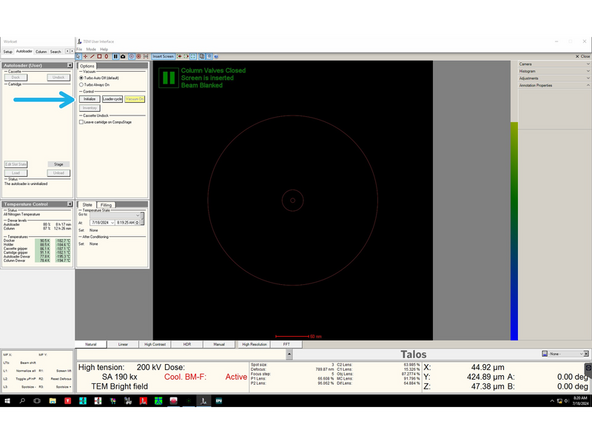Screen dimensions: 592x444
Task: Select the FFT tab
Action: tap(287, 344)
